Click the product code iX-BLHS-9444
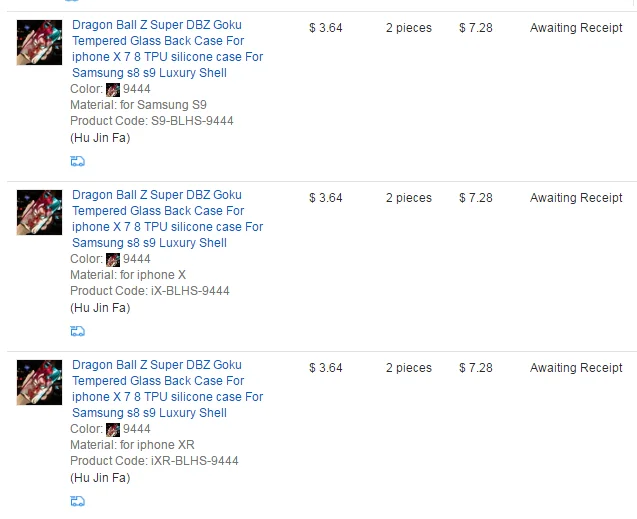The image size is (637, 519). pos(190,291)
